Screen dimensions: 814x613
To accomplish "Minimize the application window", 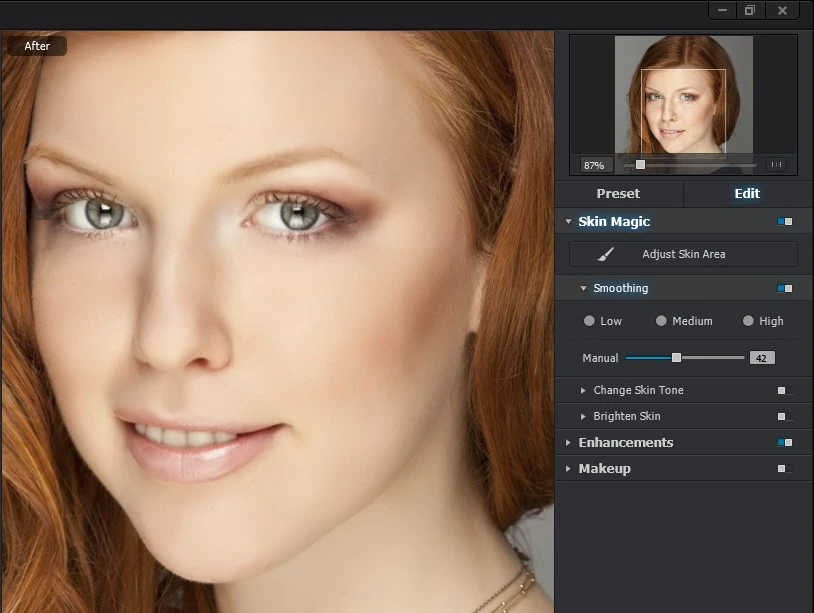I will coord(722,10).
